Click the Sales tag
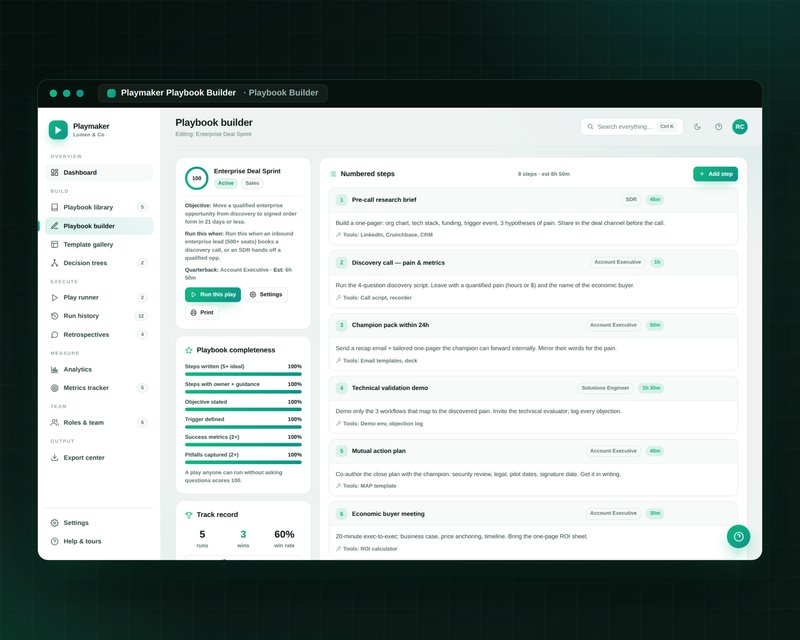800x640 pixels. click(x=252, y=183)
